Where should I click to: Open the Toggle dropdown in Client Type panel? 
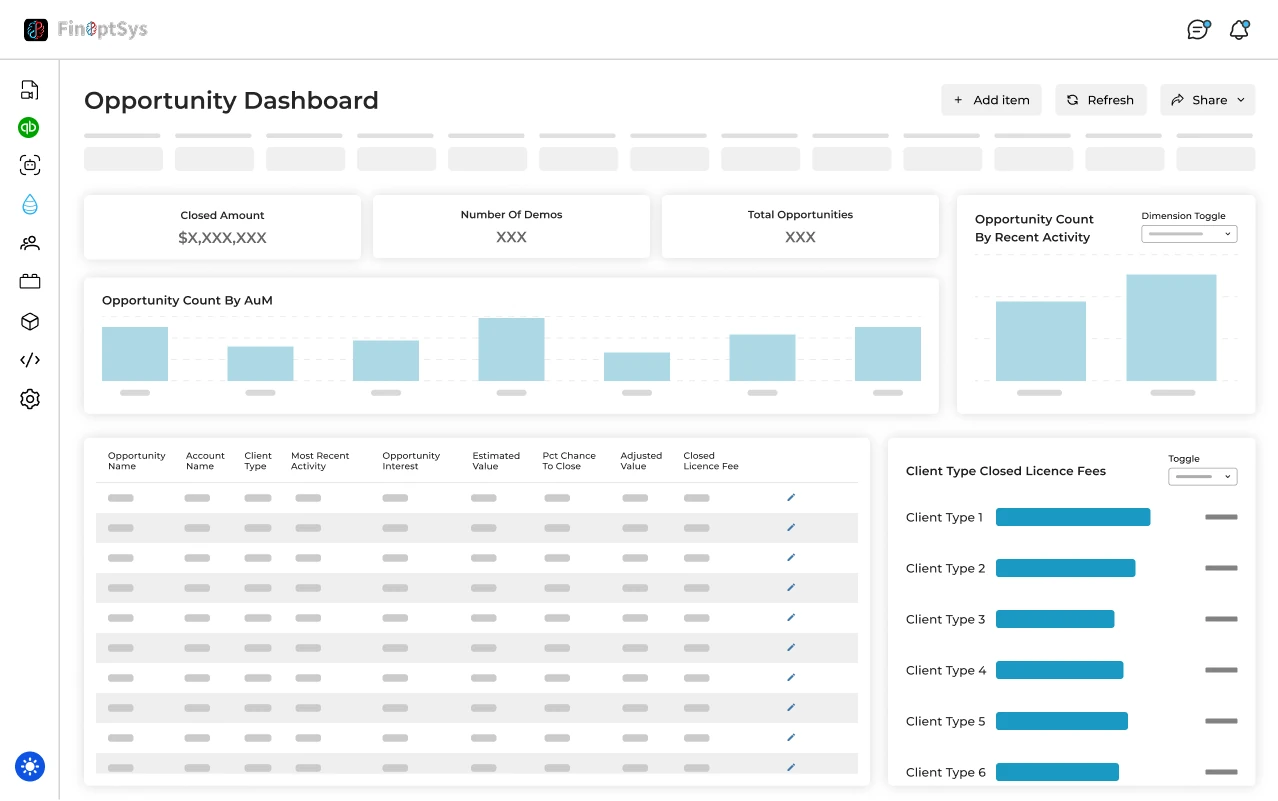[1203, 477]
